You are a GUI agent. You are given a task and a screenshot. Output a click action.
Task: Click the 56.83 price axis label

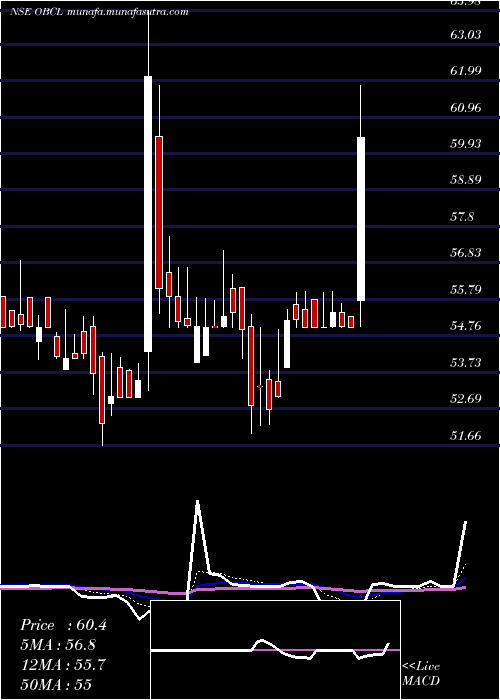point(466,253)
